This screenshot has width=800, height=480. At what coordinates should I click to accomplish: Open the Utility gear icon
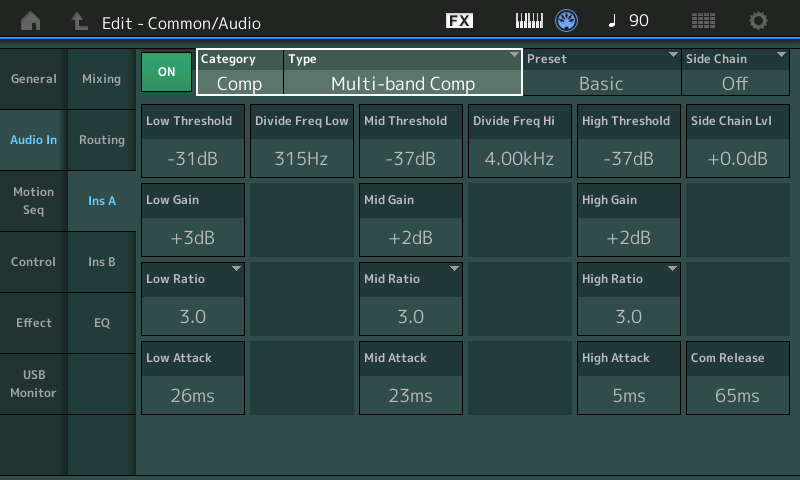[759, 21]
